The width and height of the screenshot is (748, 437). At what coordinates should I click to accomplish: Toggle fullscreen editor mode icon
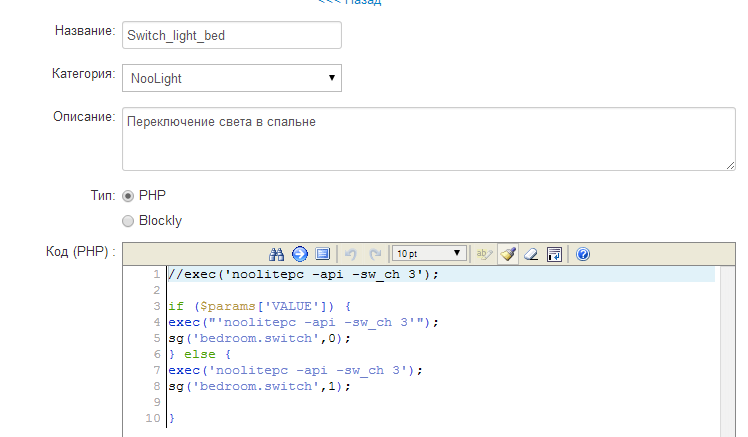point(322,254)
